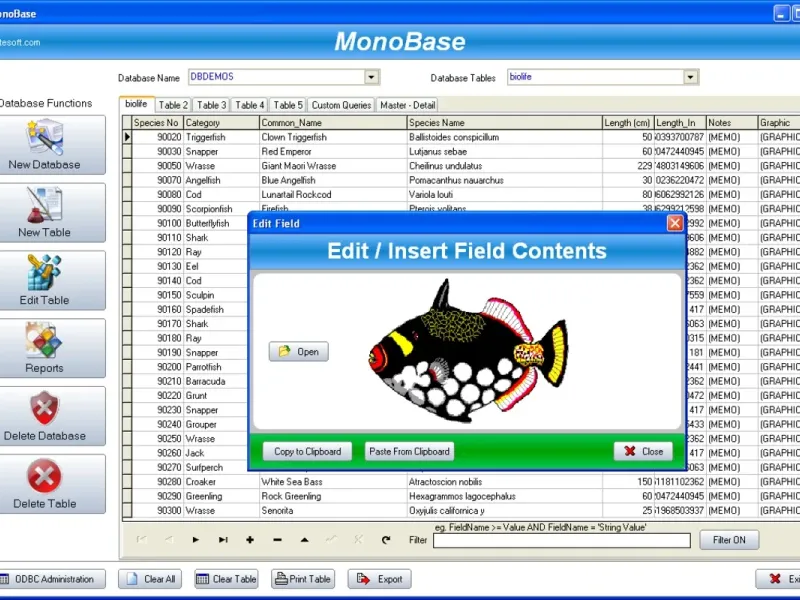Image resolution: width=800 pixels, height=600 pixels.
Task: Select the cell 'Rock Greenling'
Action: tap(333, 496)
